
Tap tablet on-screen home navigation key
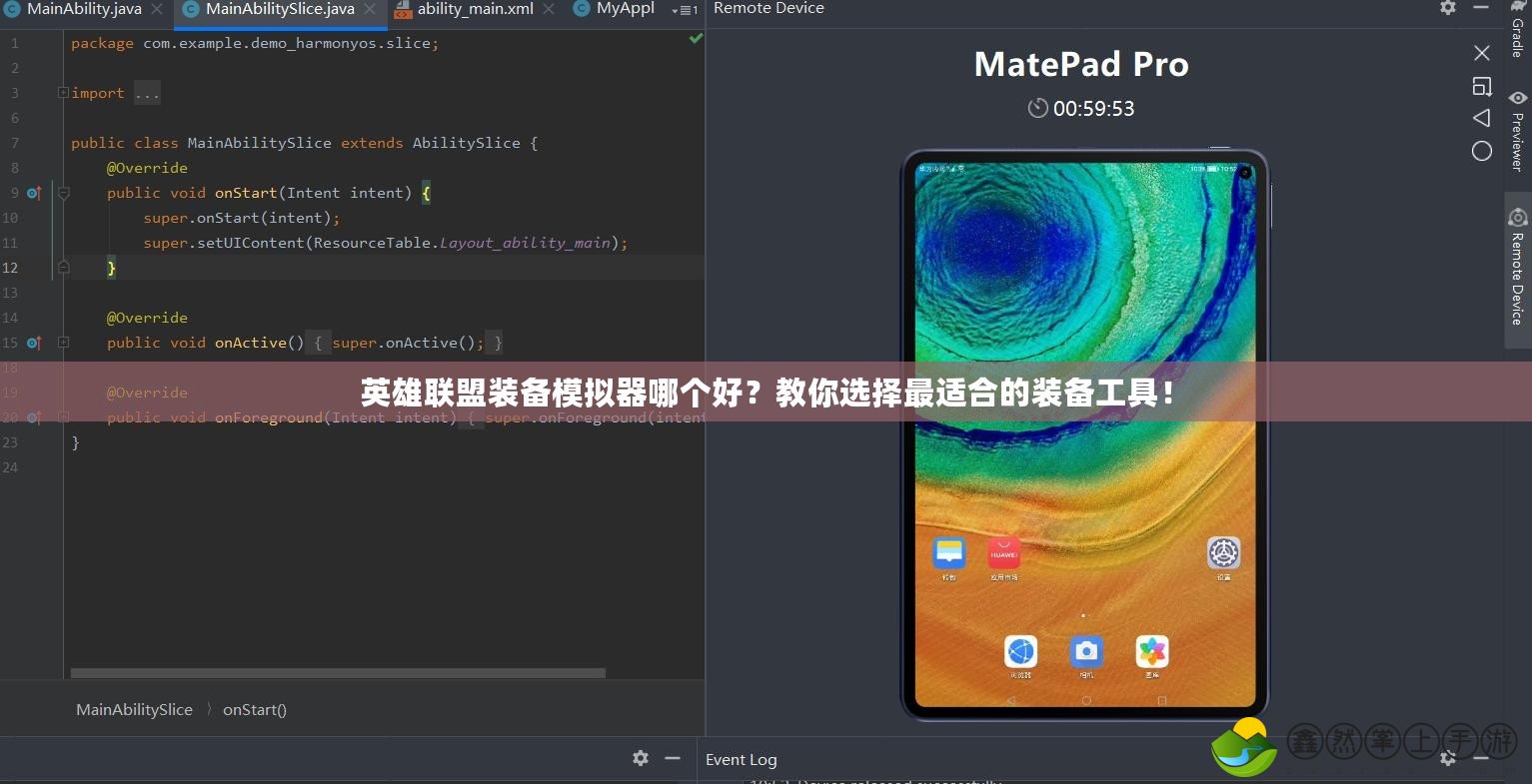(1086, 701)
